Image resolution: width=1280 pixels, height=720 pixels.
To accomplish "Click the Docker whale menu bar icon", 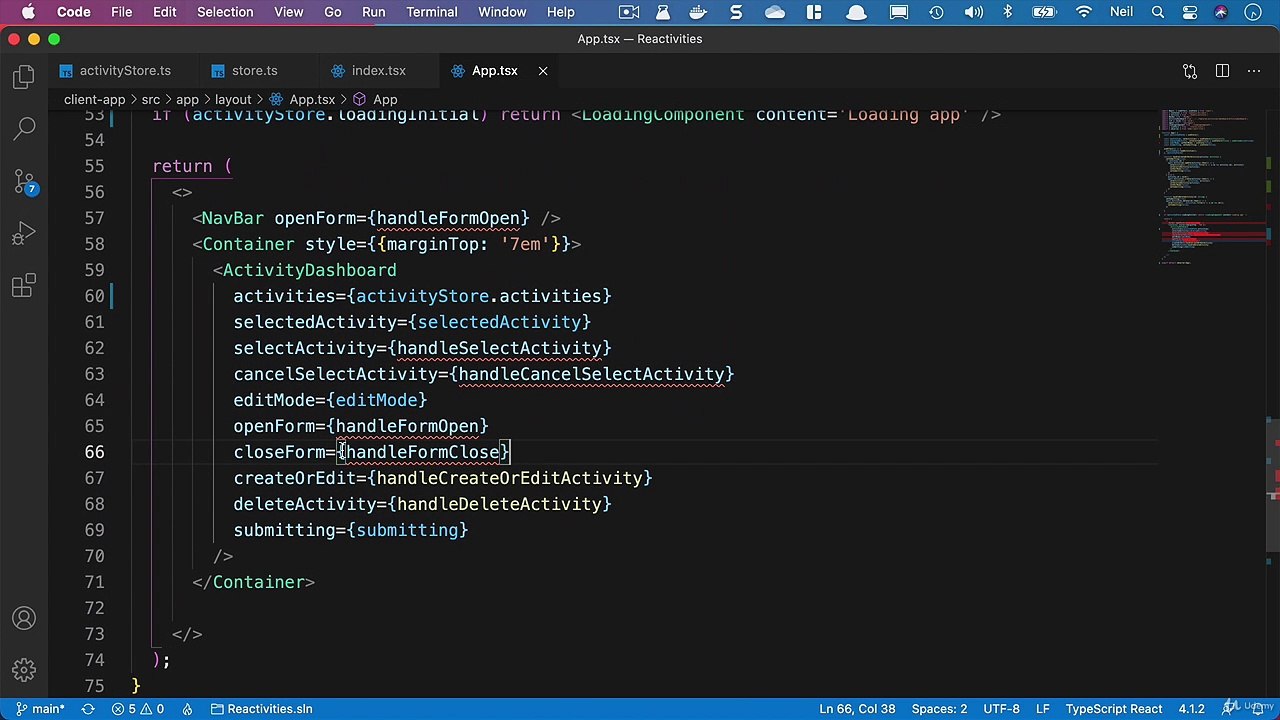I will coord(698,12).
